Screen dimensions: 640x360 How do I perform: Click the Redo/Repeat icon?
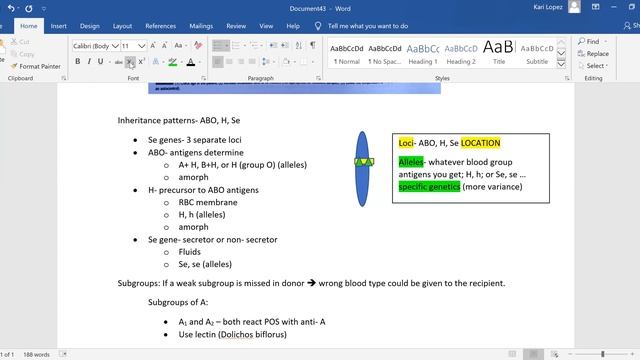click(x=29, y=8)
